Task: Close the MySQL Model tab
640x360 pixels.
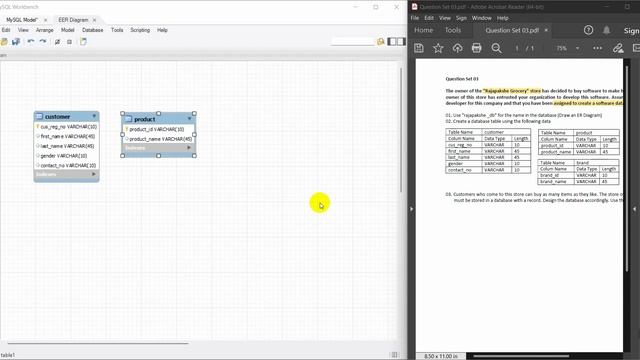Action: coord(45,20)
